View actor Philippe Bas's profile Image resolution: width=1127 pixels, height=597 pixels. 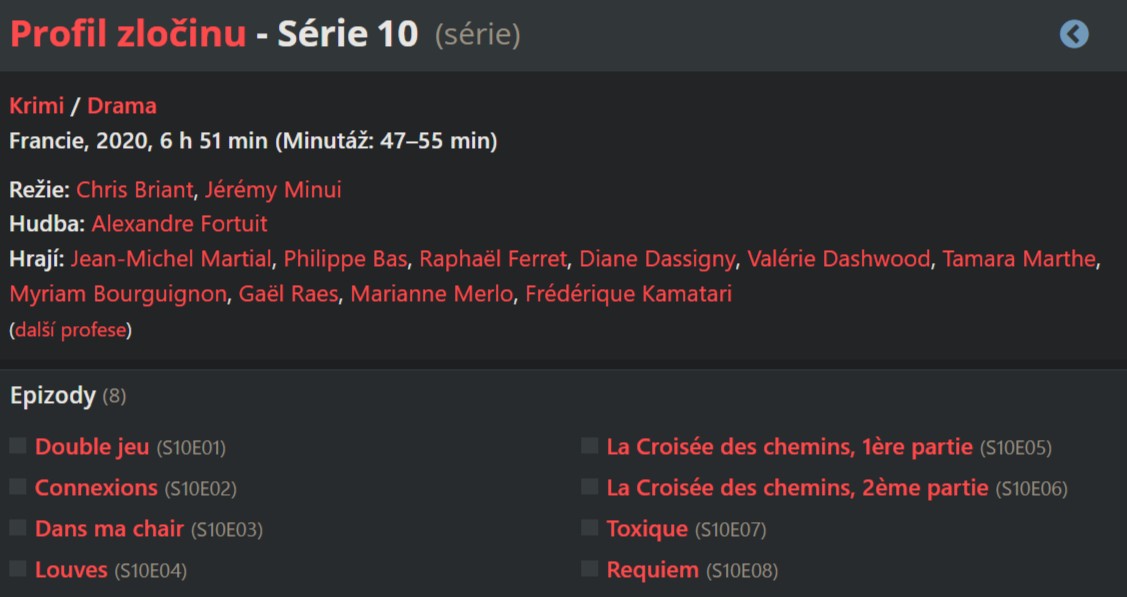pyautogui.click(x=346, y=259)
